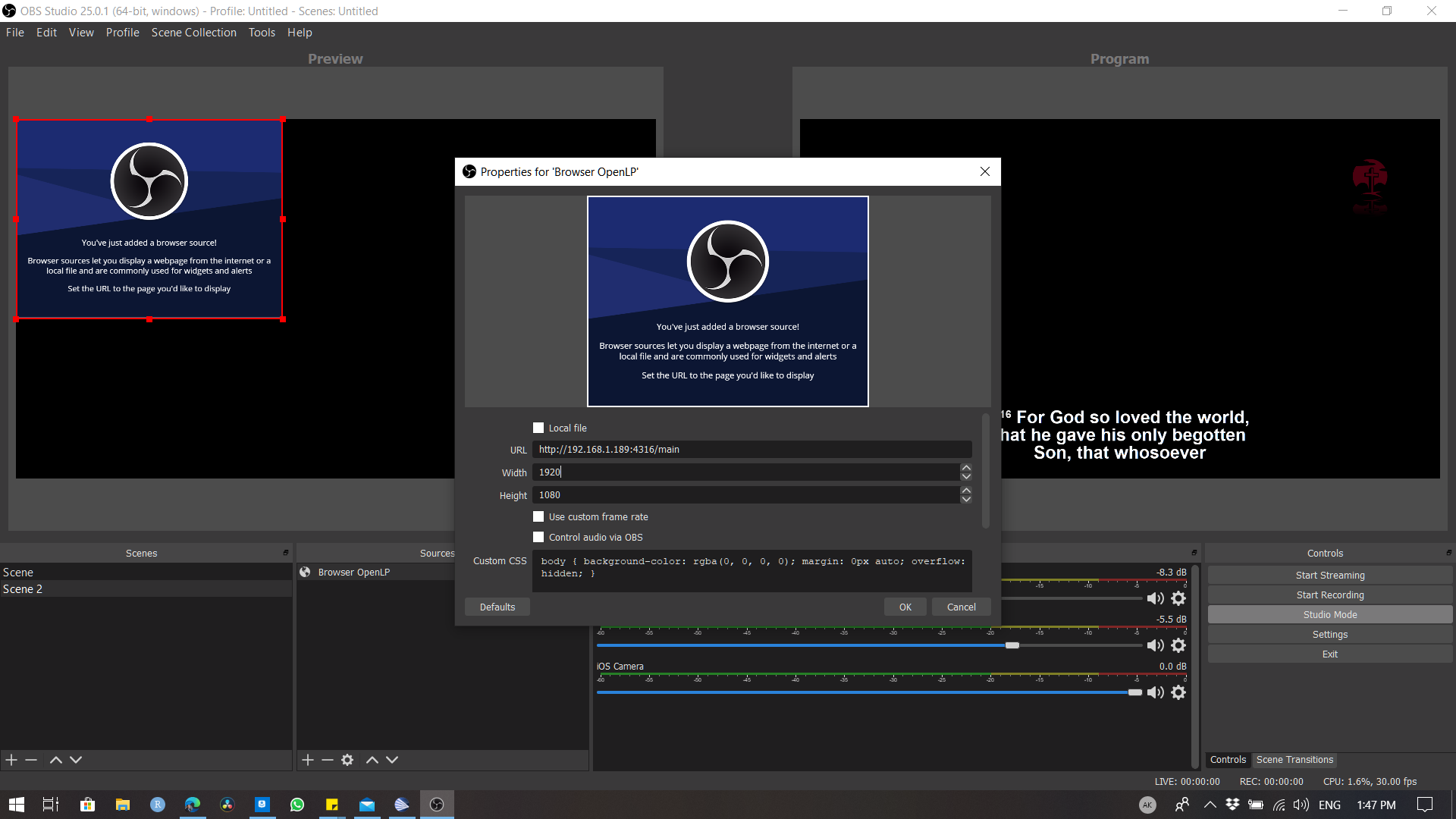Viewport: 1456px width, 819px height.
Task: Enable Control audio via OBS
Action: pos(538,537)
